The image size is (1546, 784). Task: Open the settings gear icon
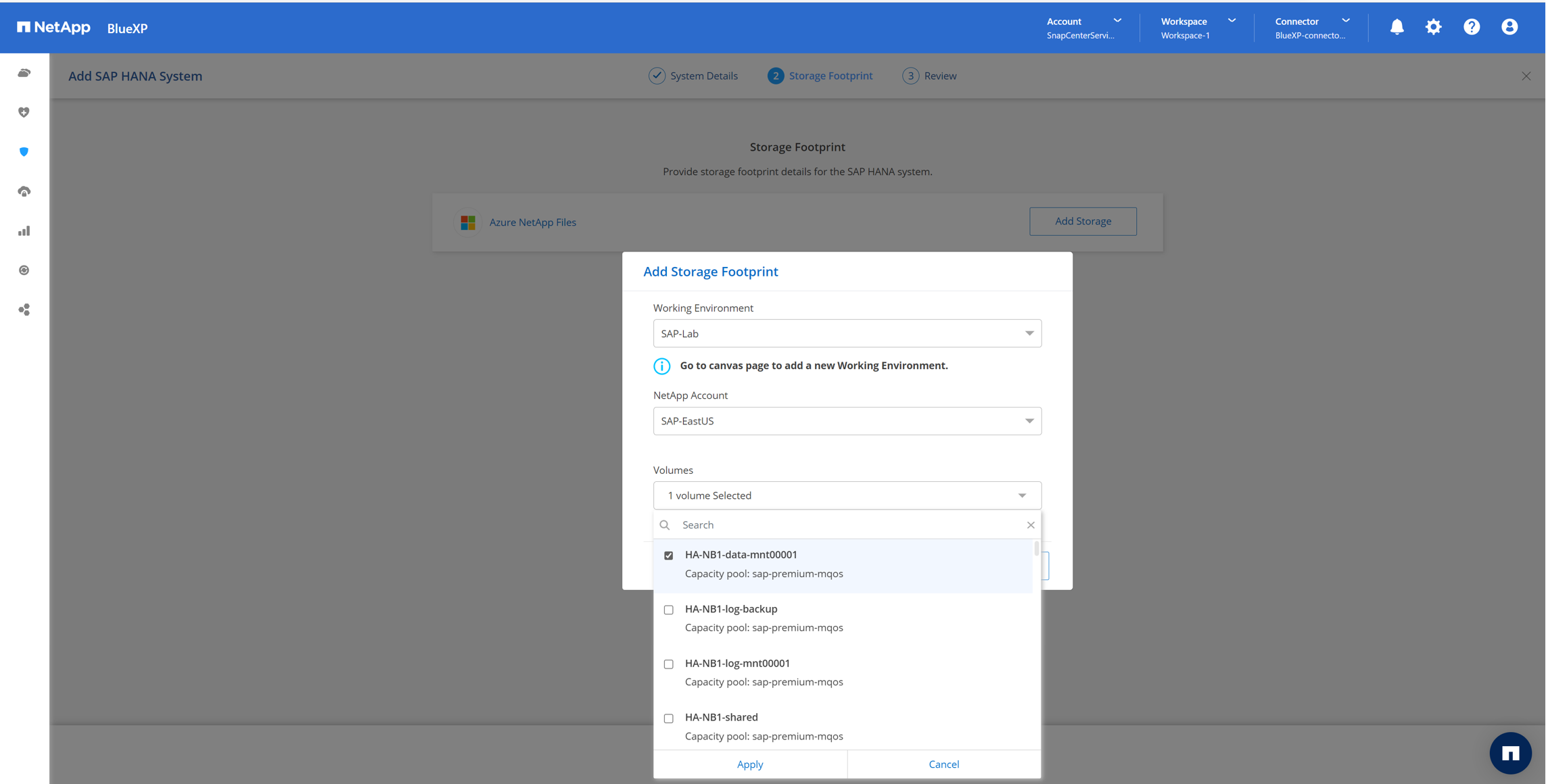pos(1433,27)
